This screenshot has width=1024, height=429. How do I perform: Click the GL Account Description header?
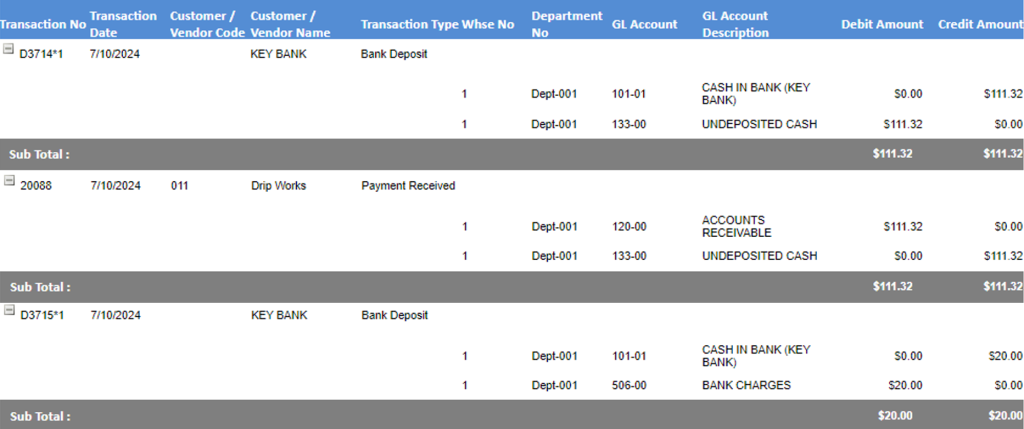click(735, 24)
